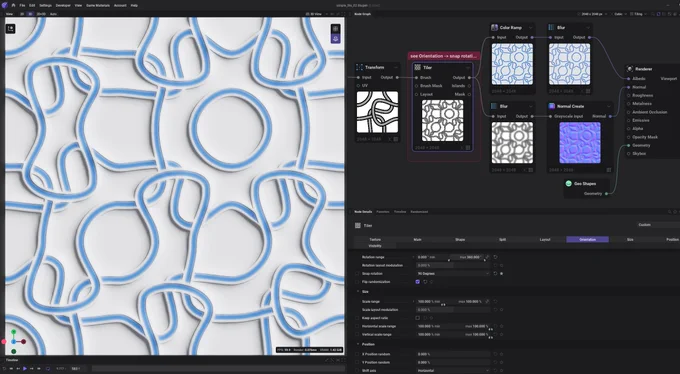Click the Transform node preview thumbnail
Viewport: 680px width, 374px height.
point(377,112)
